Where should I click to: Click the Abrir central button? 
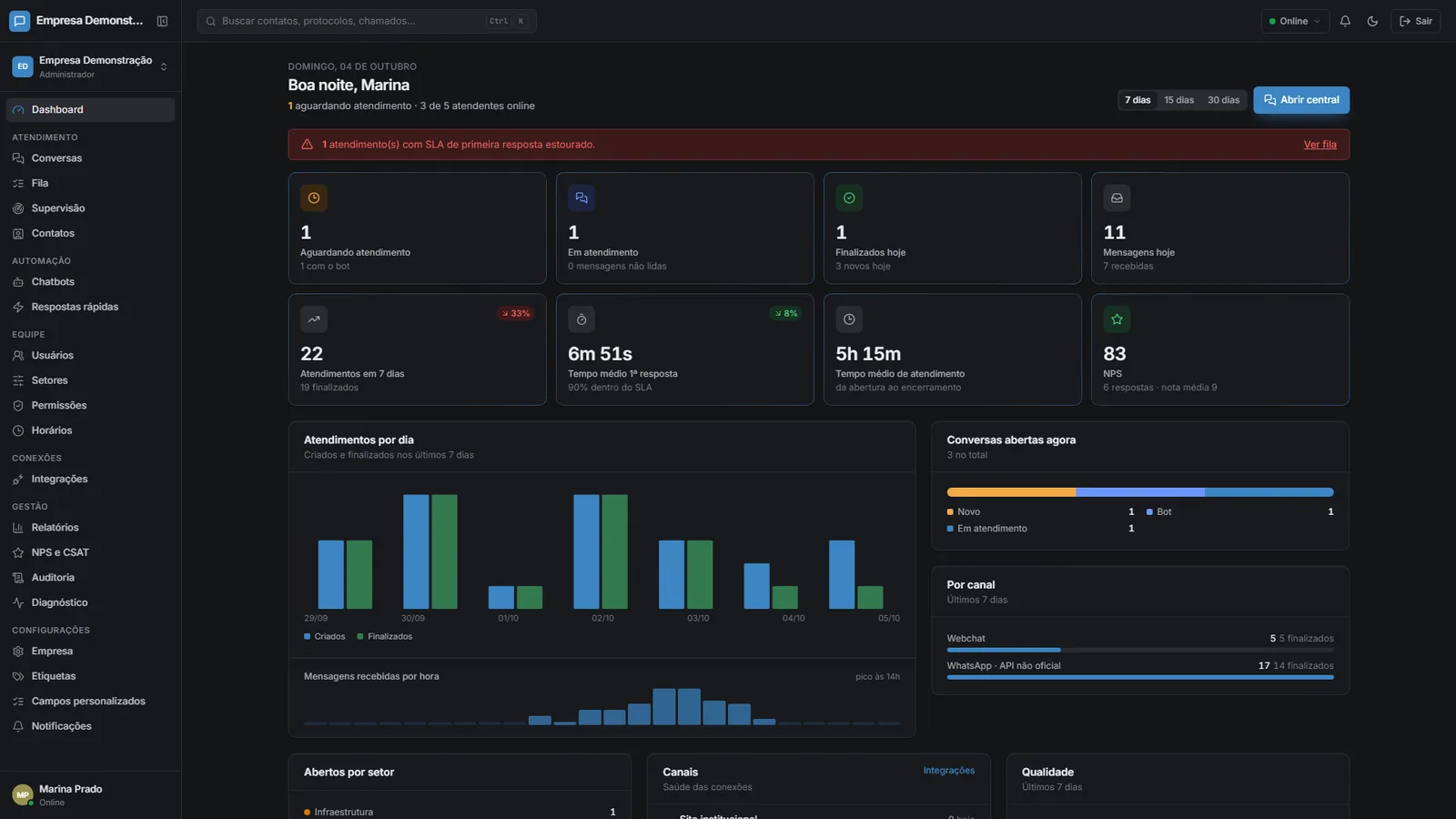click(1301, 100)
